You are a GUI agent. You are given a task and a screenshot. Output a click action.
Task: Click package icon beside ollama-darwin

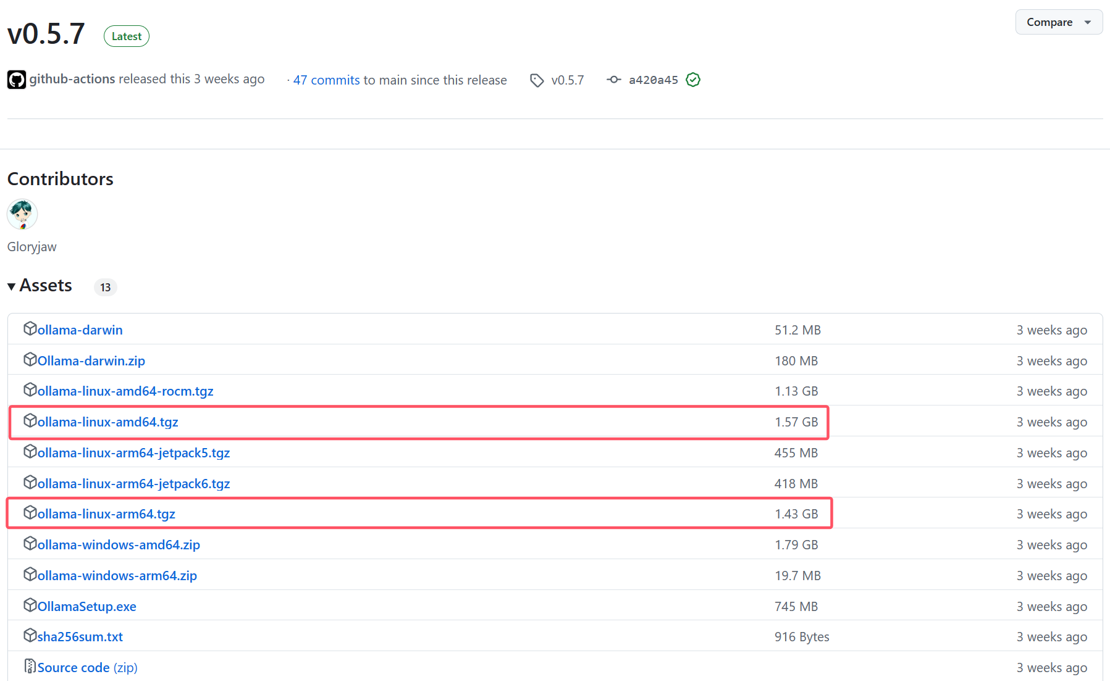click(30, 328)
